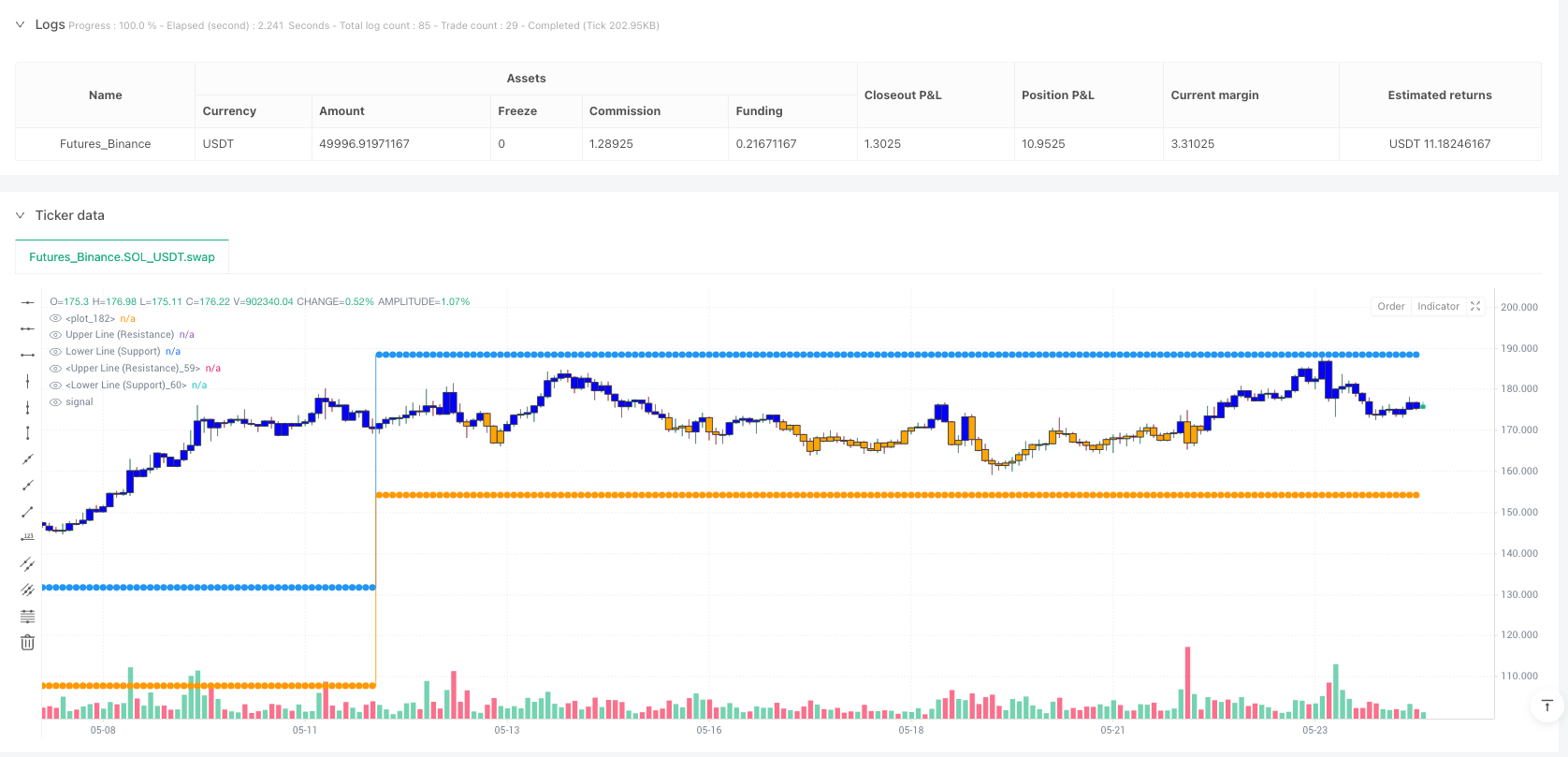The image size is (1568, 757).
Task: Select the parallel channel lines tool
Action: [27, 563]
